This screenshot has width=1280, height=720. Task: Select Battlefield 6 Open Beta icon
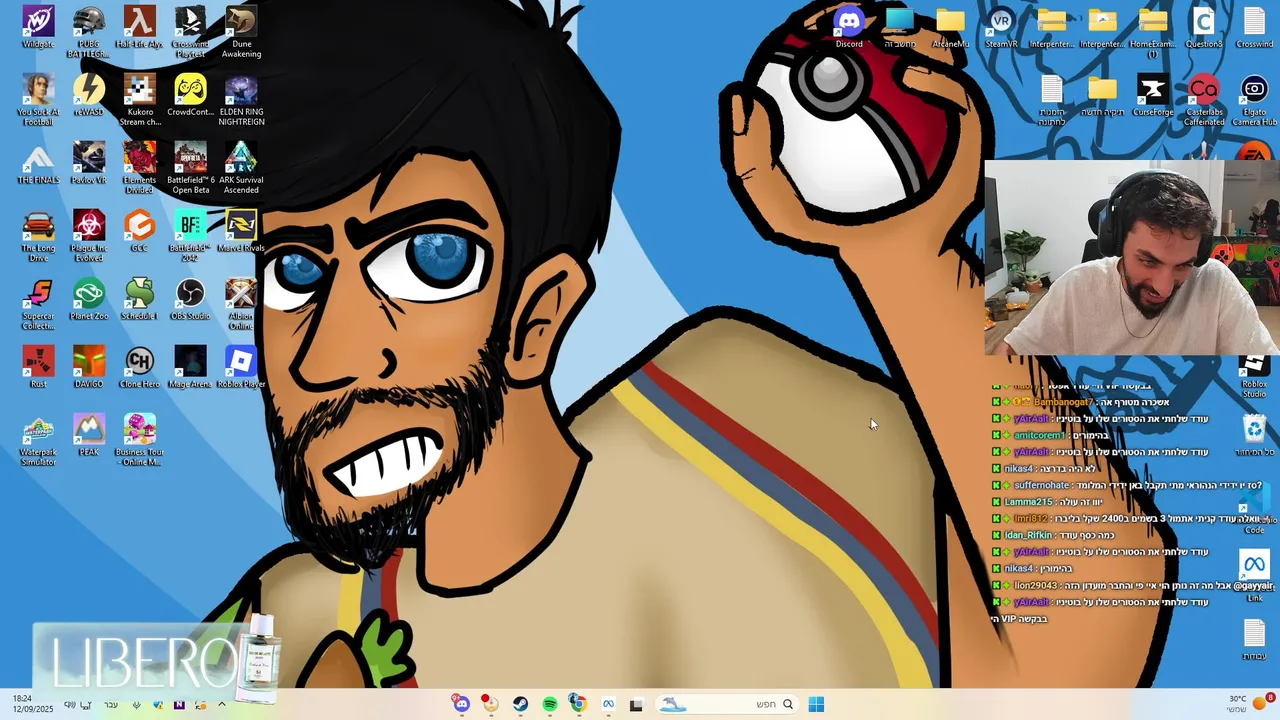point(190,167)
